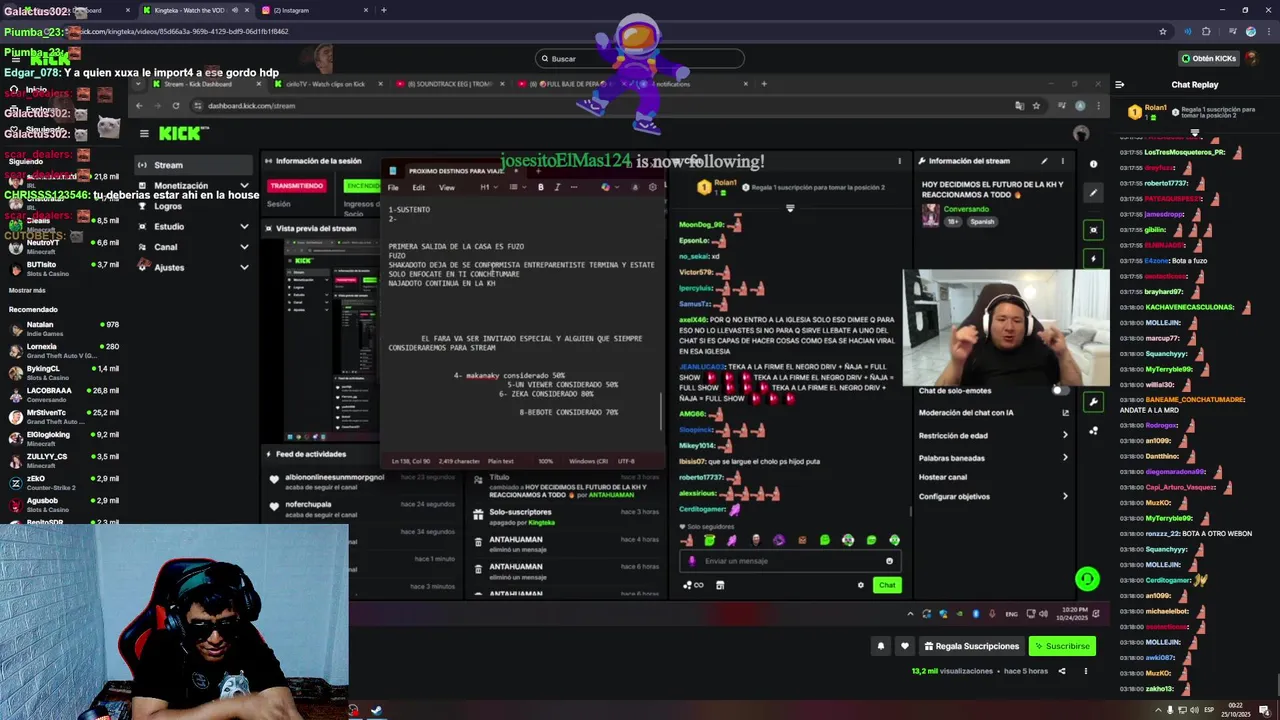The height and width of the screenshot is (720, 1280).
Task: Click the pencil button in side rail
Action: (1093, 192)
